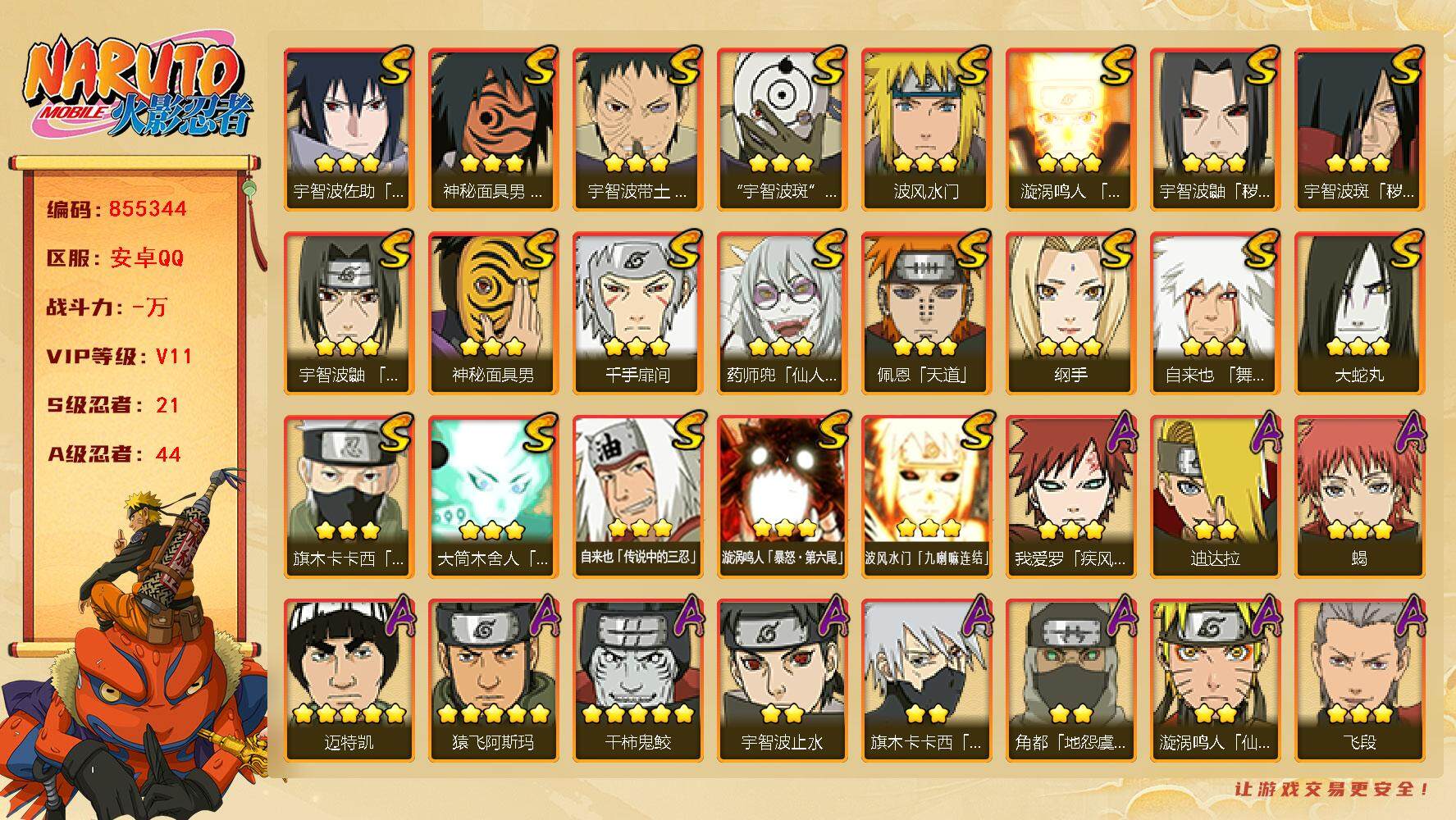
Task: Choose the 佩恩「天道」 ninja card
Action: [926, 312]
